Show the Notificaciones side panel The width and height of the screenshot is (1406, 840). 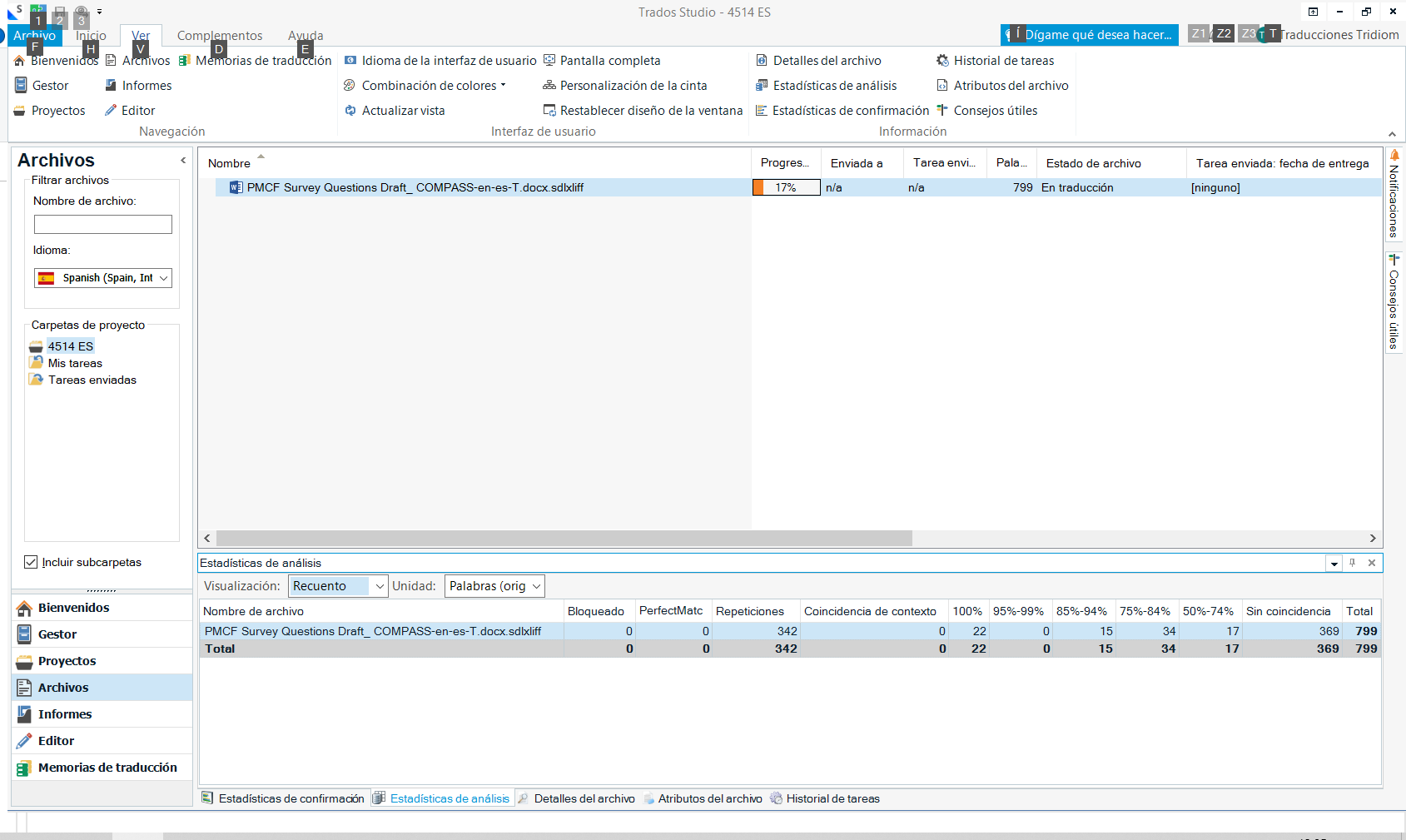point(1394,200)
